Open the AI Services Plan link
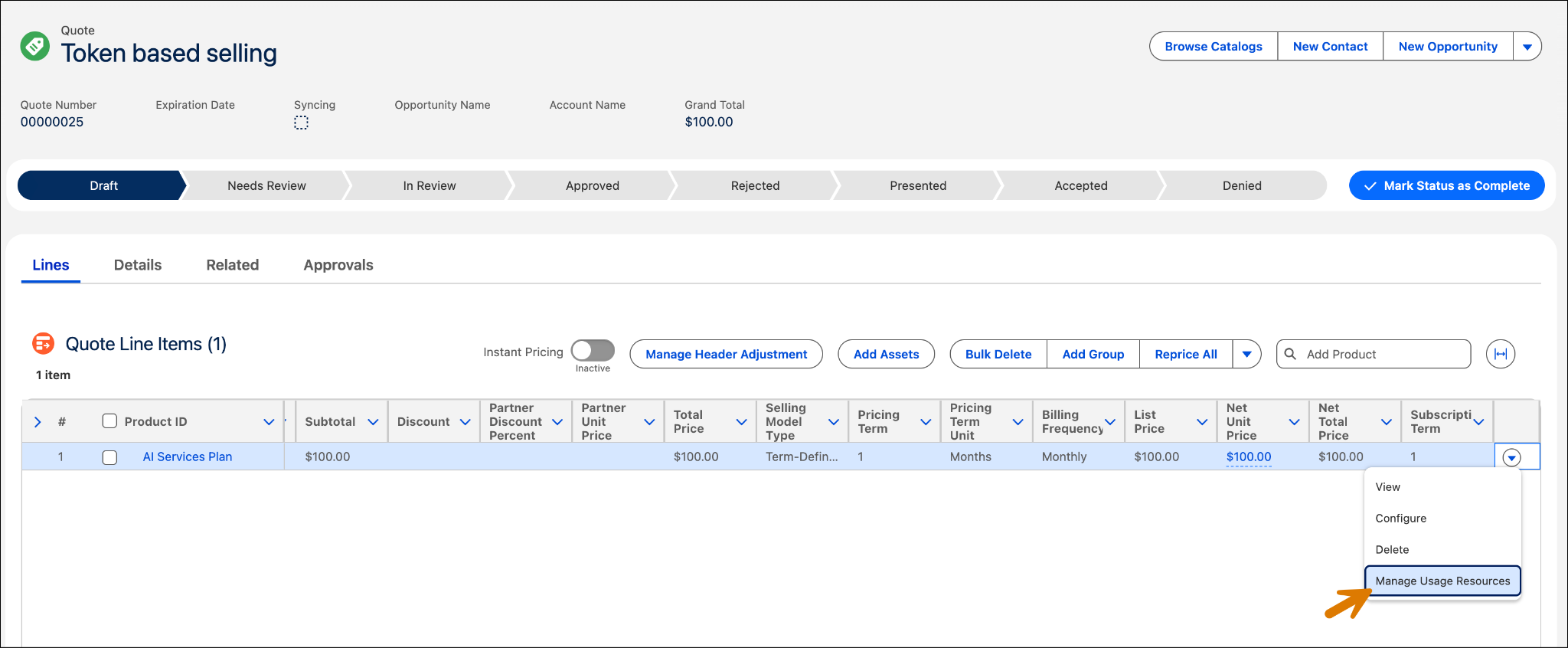The image size is (1568, 648). click(188, 457)
